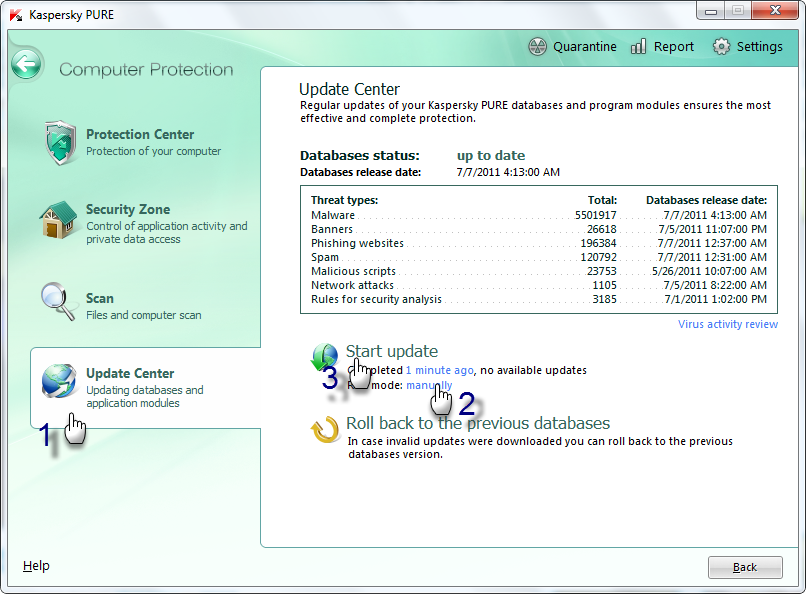Open the Virus activity review link

(x=727, y=324)
